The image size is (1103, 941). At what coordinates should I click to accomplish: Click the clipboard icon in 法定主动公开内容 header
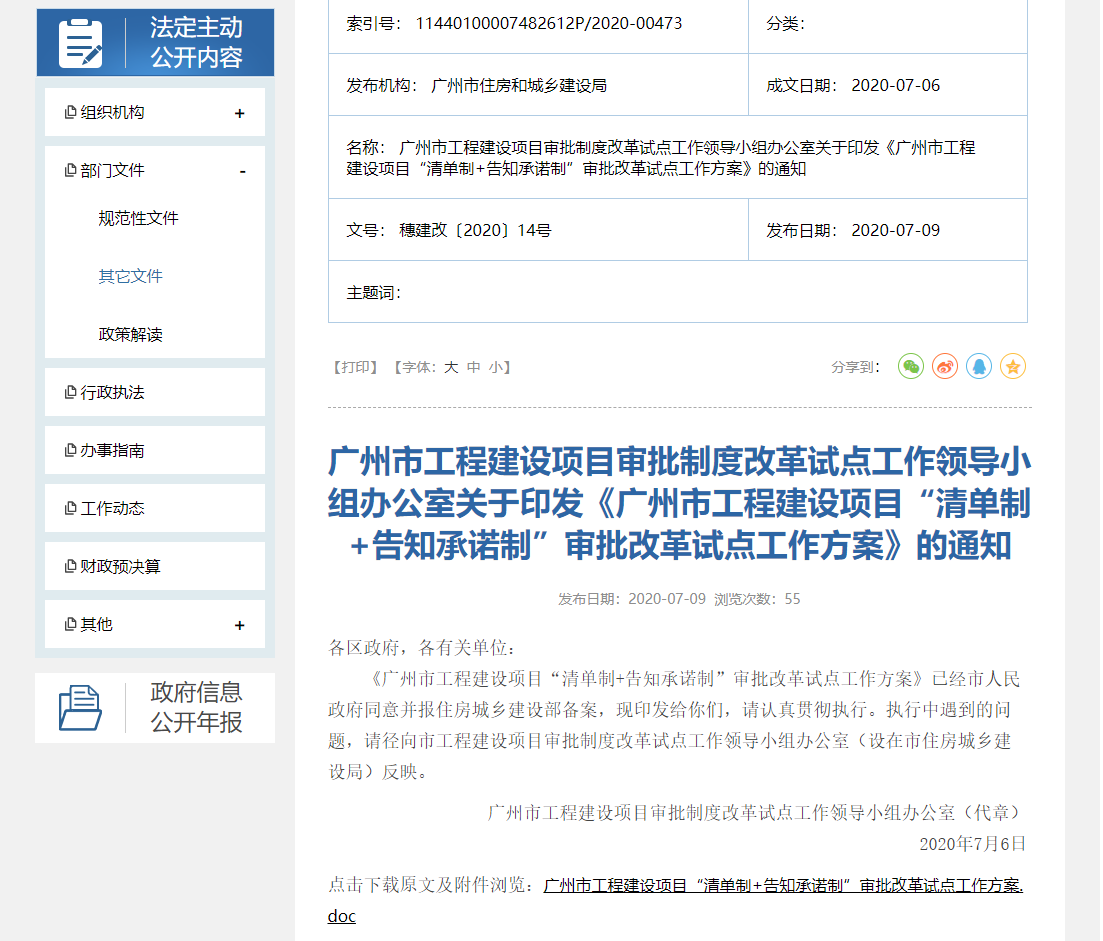81,43
